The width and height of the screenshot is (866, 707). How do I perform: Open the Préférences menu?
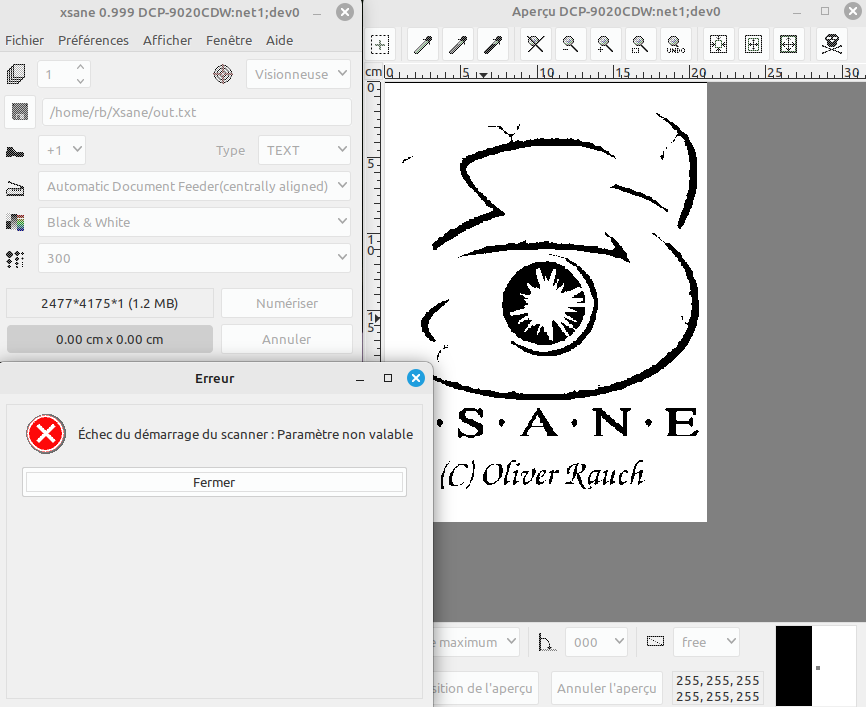coord(93,40)
